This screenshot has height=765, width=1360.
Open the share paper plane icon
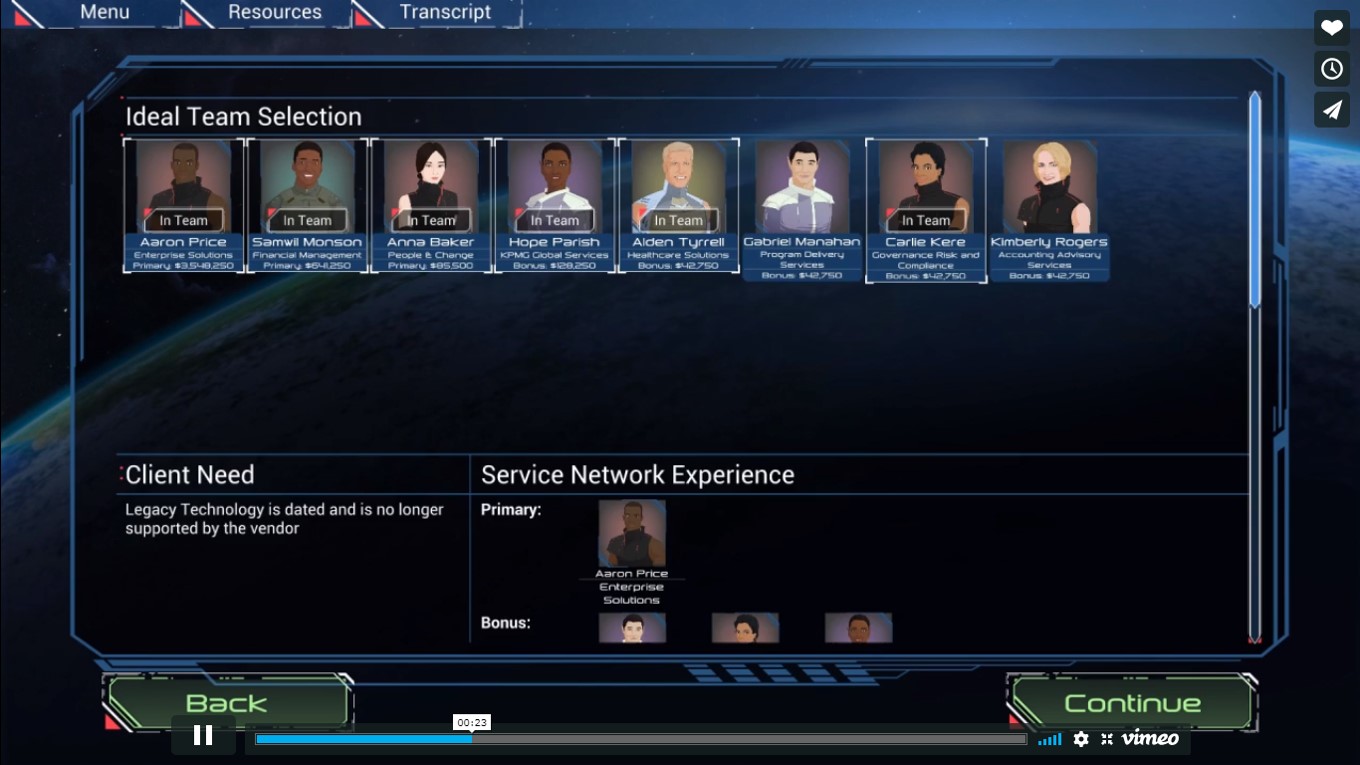coord(1332,110)
